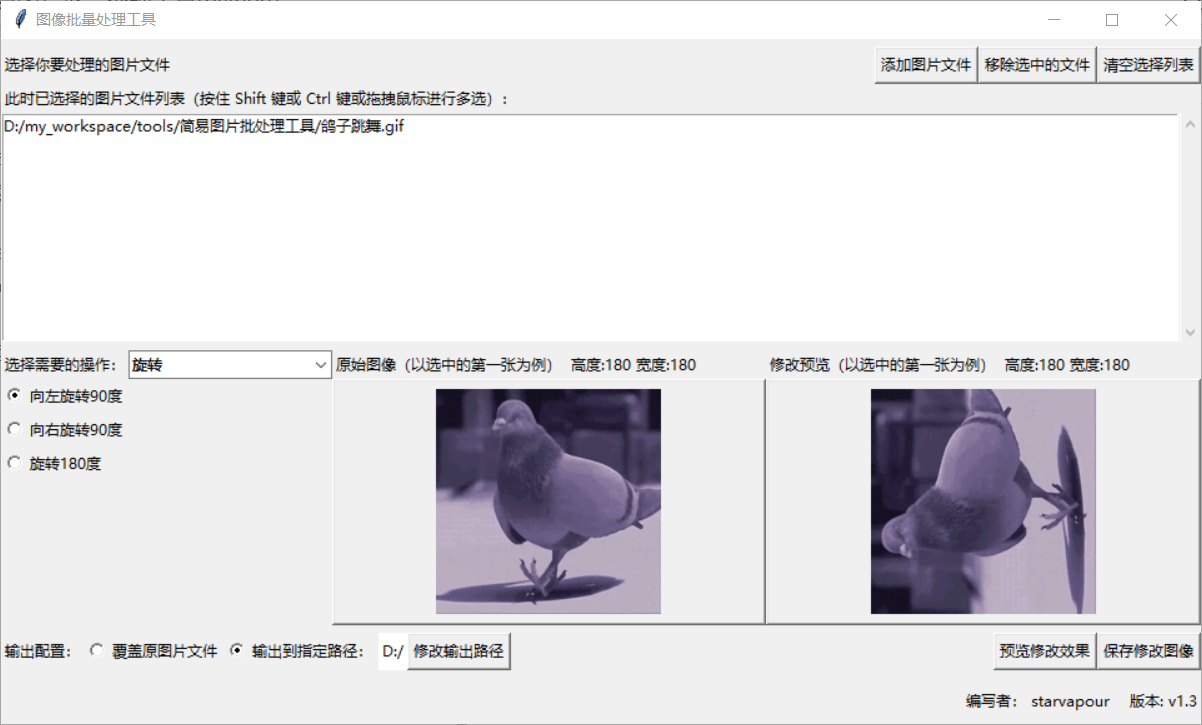
Task: Click the 清空选择列表 button
Action: click(1148, 64)
